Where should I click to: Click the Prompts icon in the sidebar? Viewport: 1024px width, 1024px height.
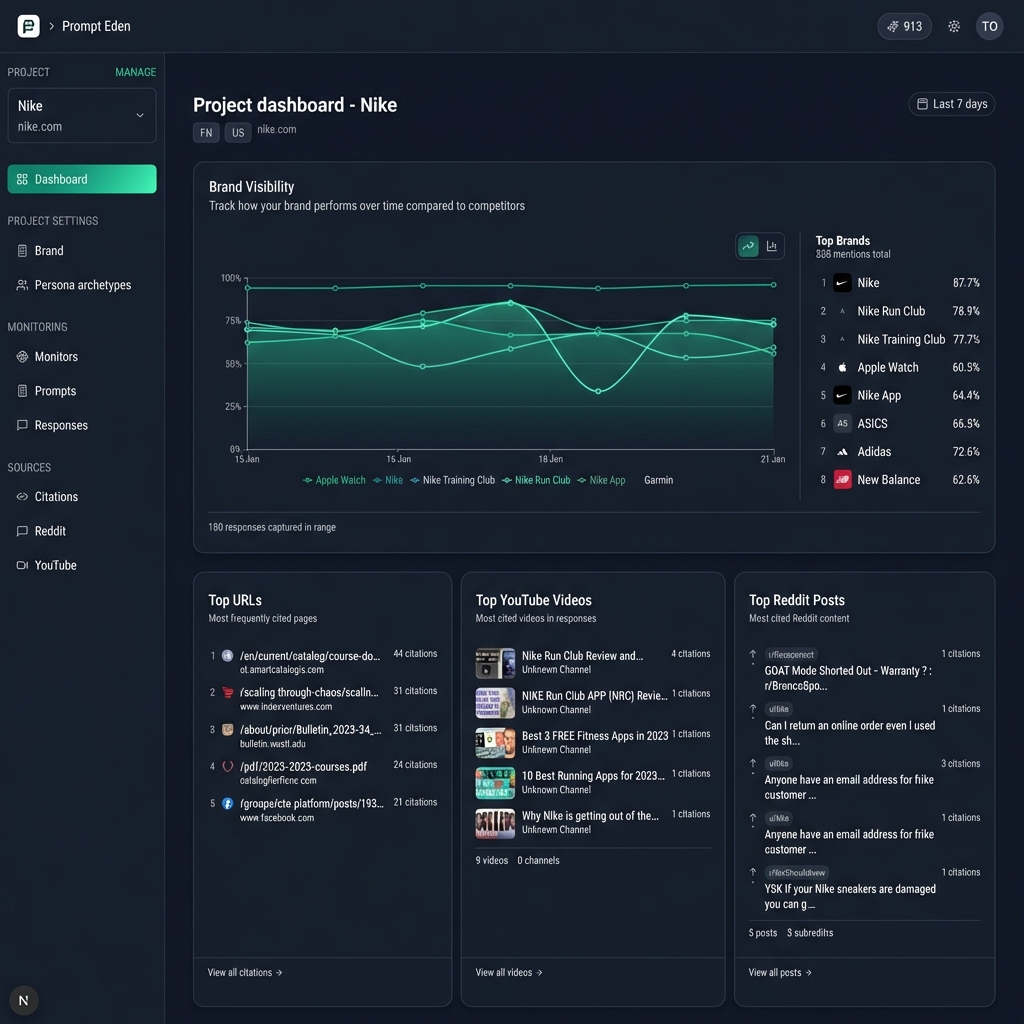point(21,390)
